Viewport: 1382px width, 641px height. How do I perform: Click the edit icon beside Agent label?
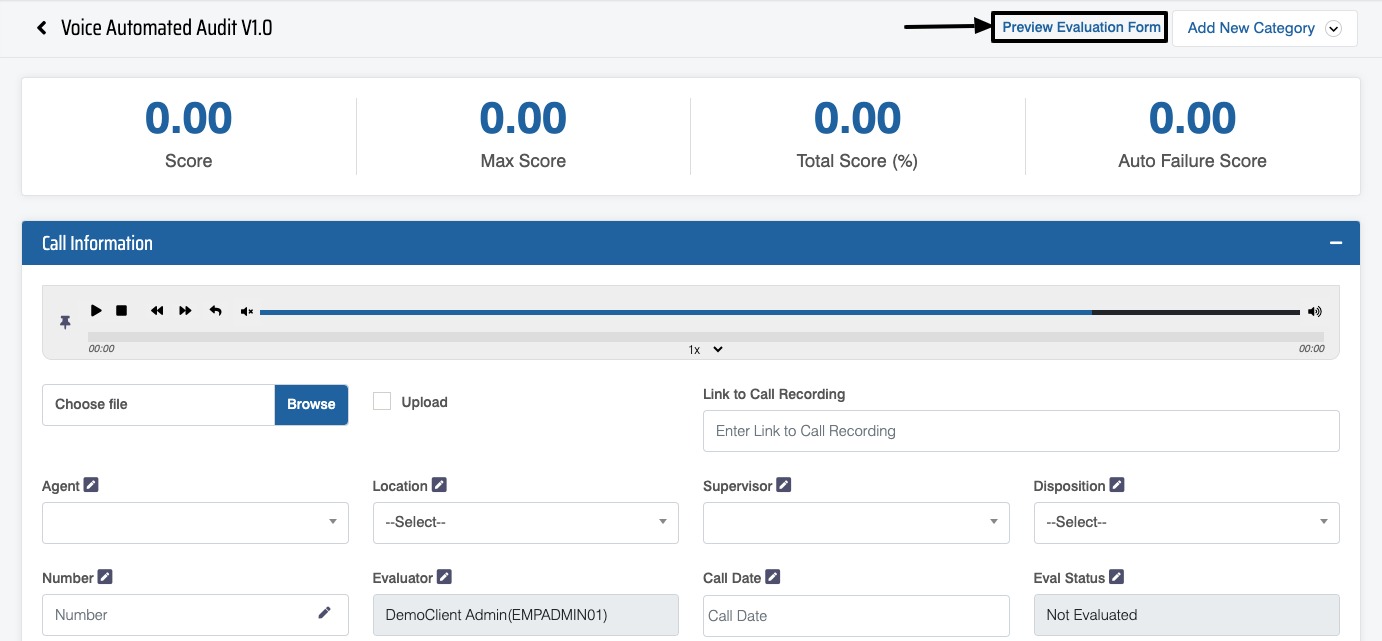91,485
